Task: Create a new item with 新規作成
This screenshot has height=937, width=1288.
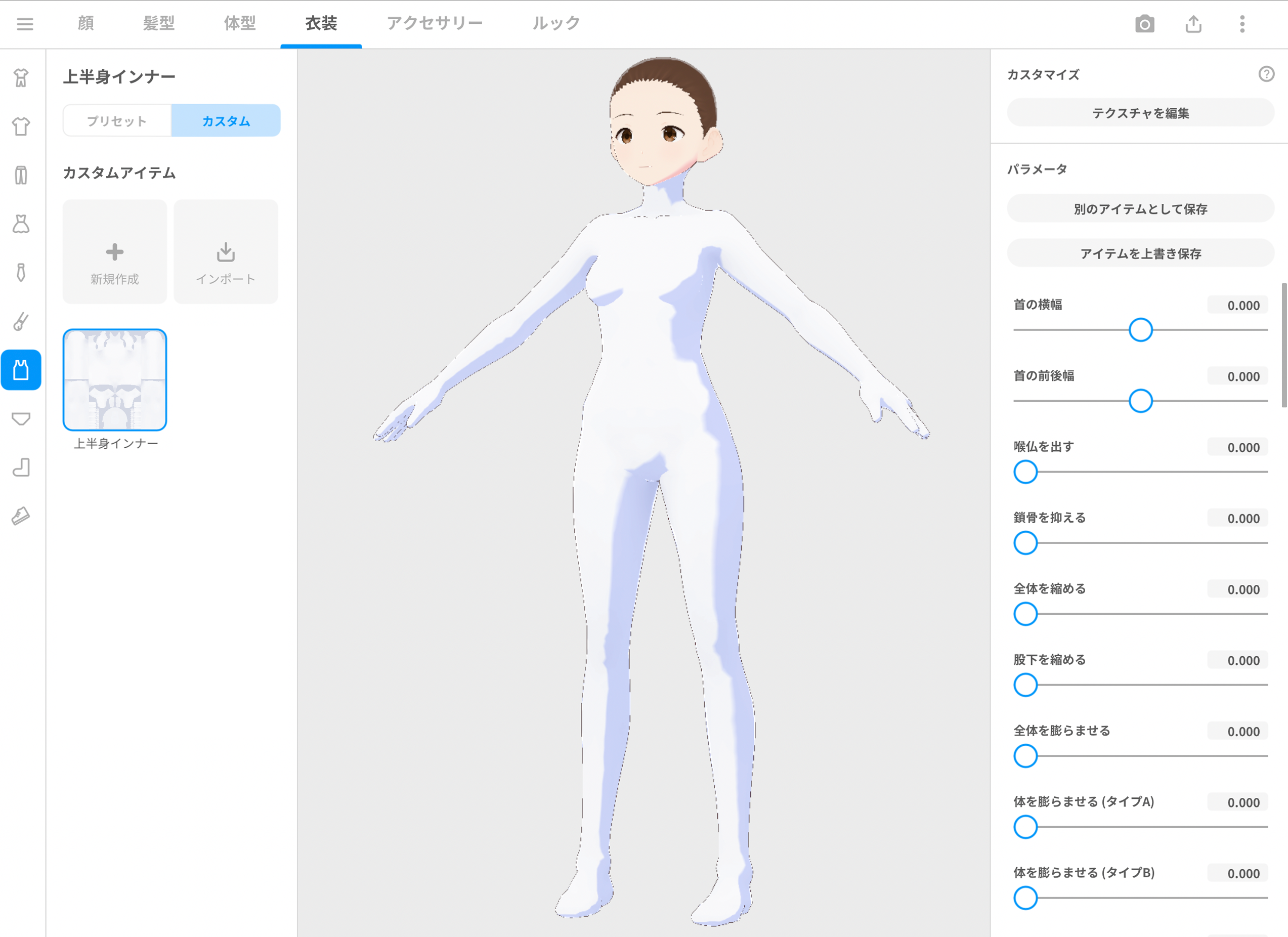Action: [114, 251]
